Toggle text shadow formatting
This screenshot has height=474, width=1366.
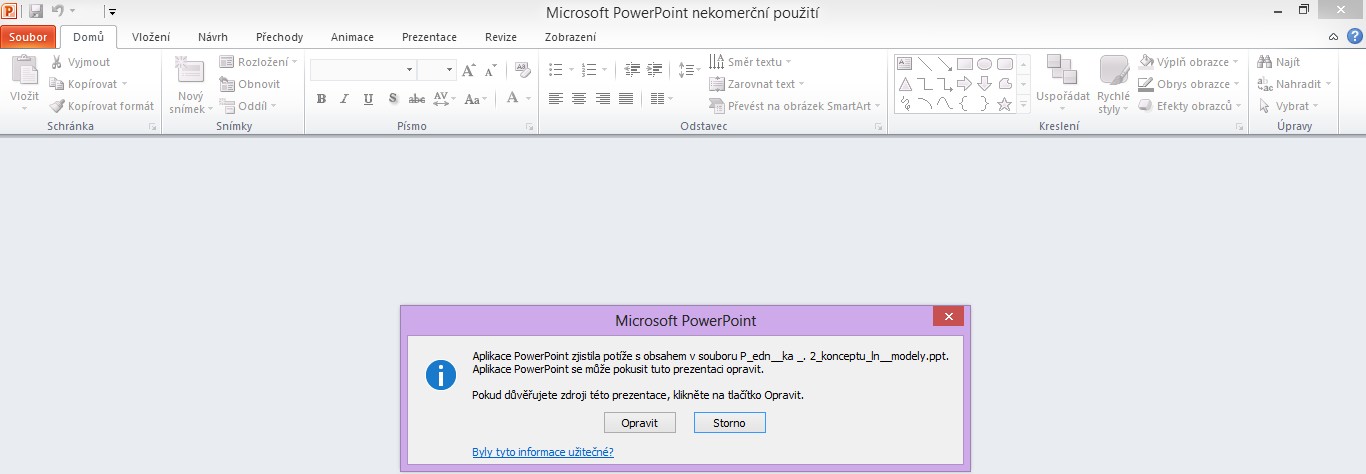tap(393, 98)
